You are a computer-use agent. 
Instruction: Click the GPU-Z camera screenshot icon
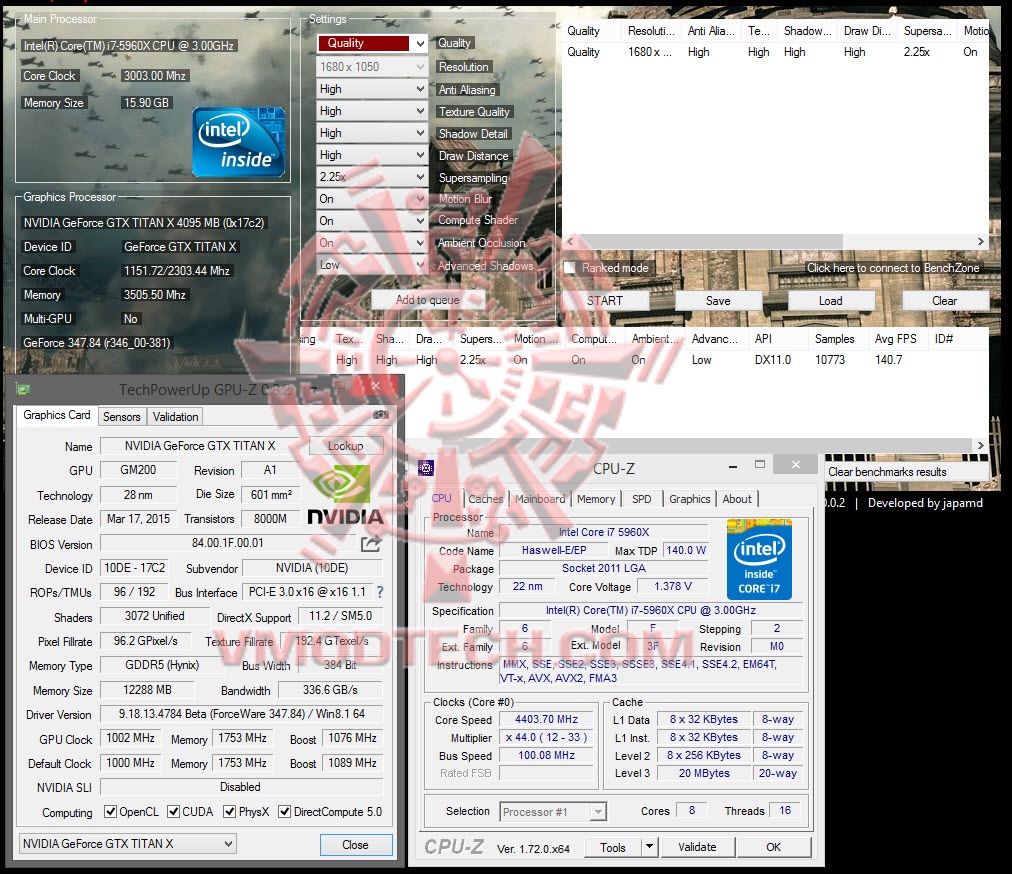(381, 414)
